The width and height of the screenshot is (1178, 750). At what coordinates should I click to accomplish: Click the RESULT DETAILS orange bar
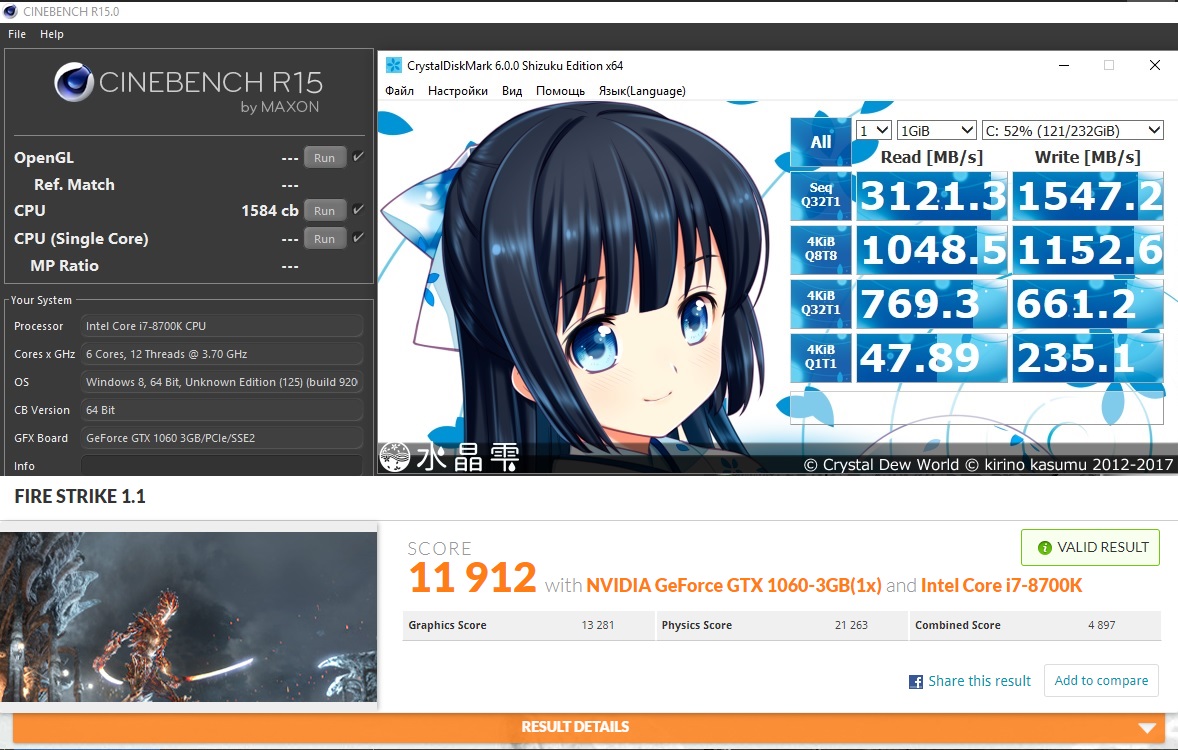tap(588, 727)
